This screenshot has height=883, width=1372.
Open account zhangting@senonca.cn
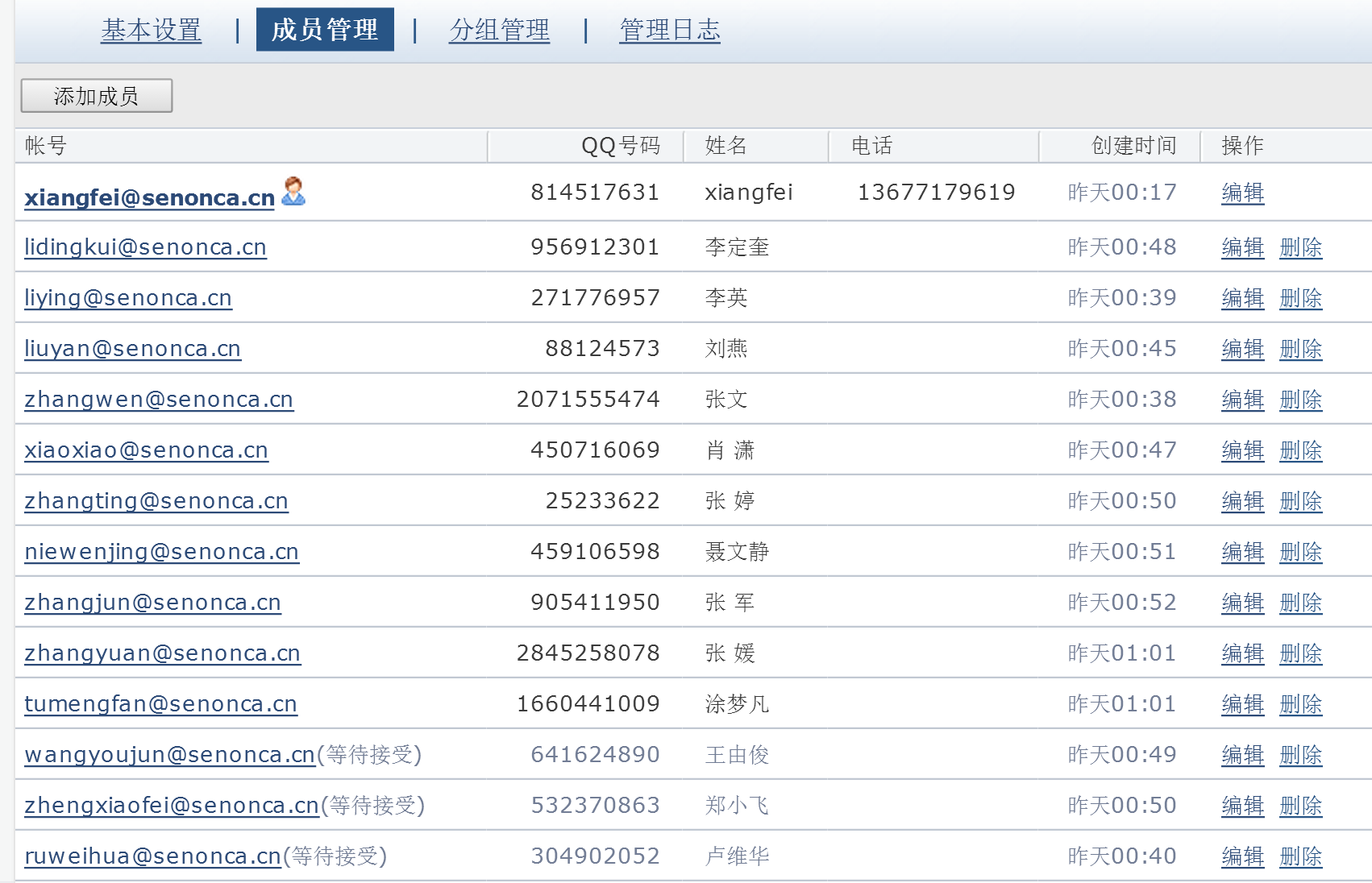(x=156, y=501)
